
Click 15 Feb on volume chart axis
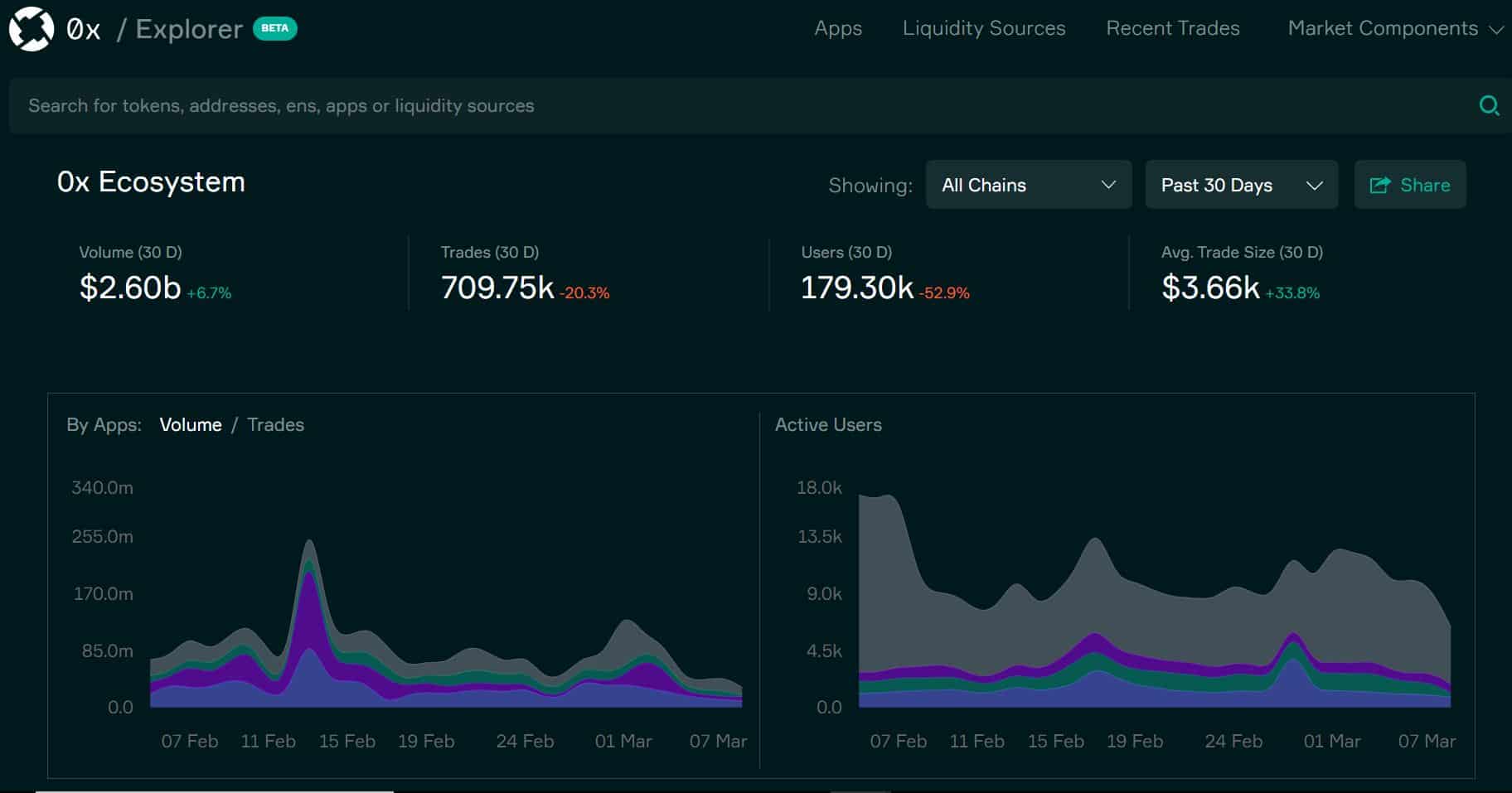click(x=347, y=741)
